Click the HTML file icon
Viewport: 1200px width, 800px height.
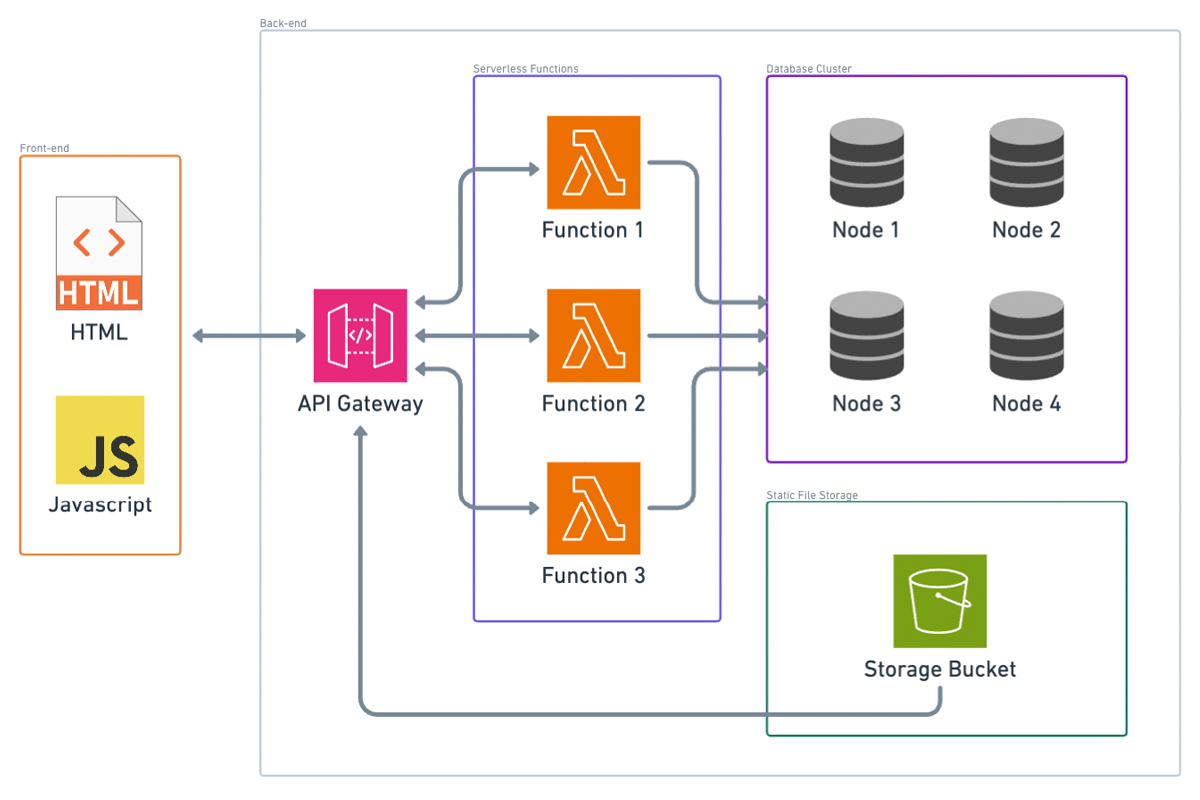coord(99,253)
